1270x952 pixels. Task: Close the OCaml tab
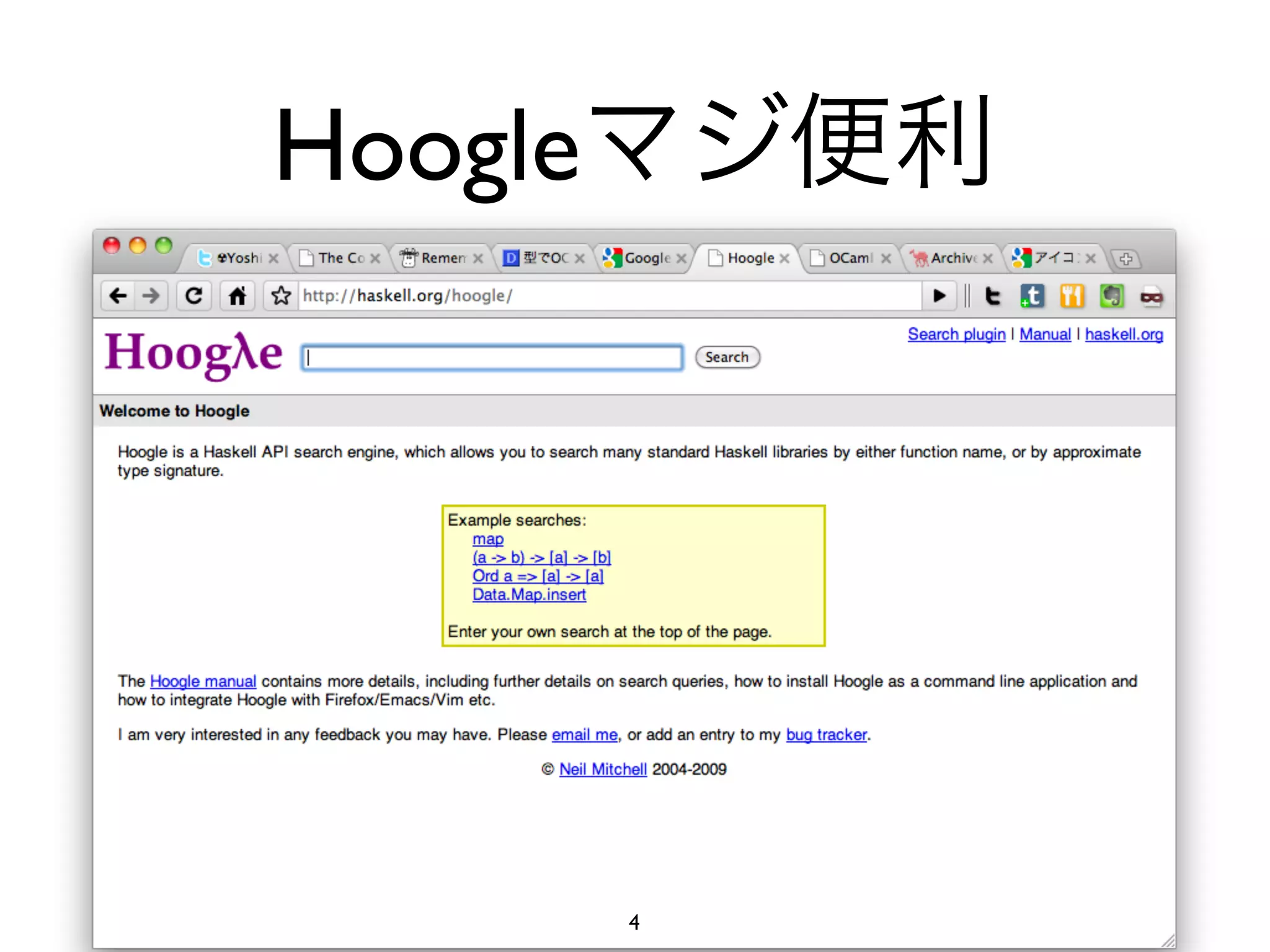[886, 258]
